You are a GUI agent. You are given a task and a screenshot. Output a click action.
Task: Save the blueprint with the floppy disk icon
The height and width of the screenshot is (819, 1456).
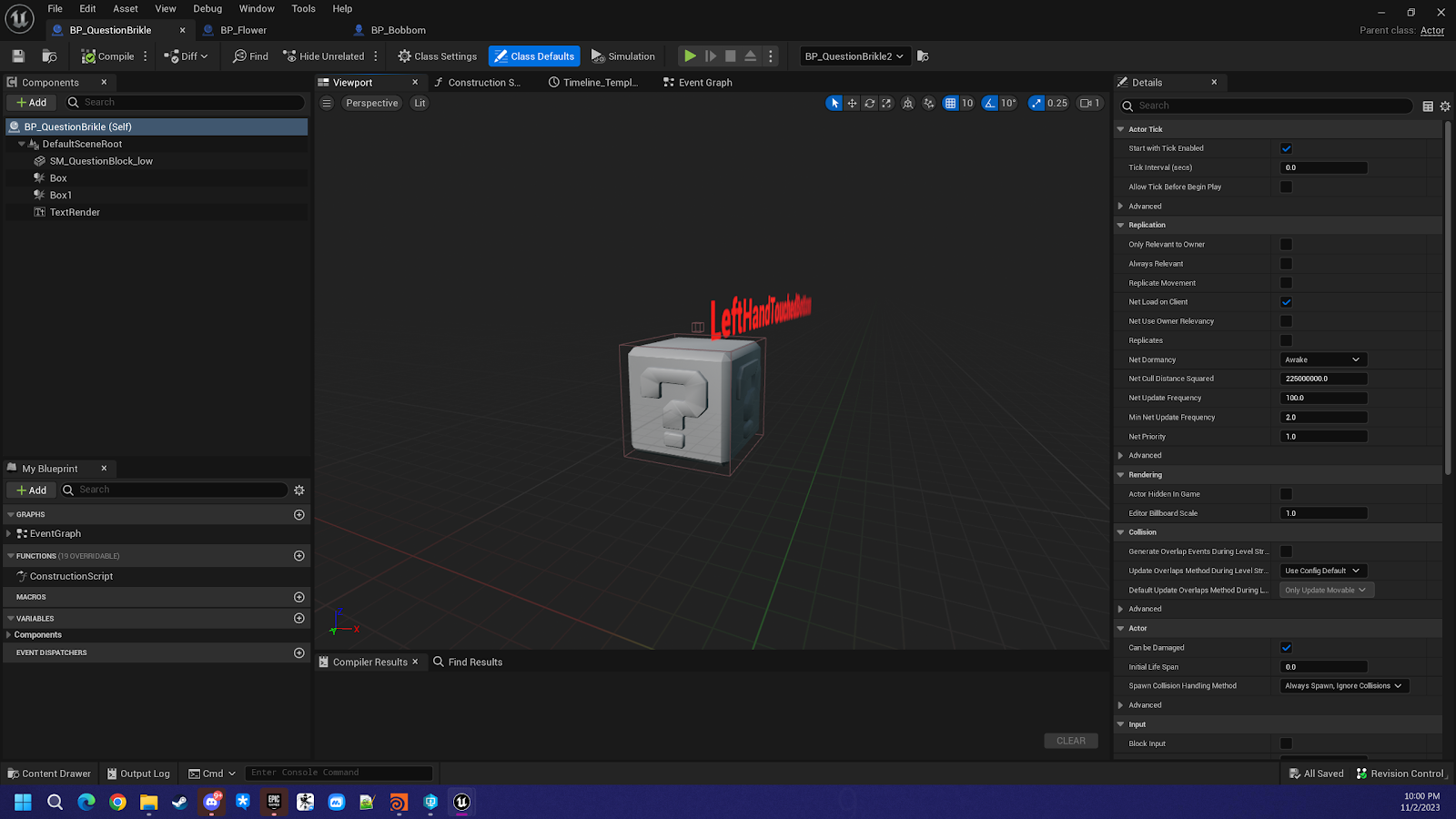[x=18, y=56]
